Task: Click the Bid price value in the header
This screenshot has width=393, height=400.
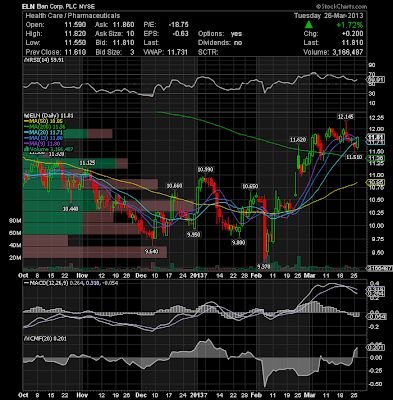Action: coord(123,43)
